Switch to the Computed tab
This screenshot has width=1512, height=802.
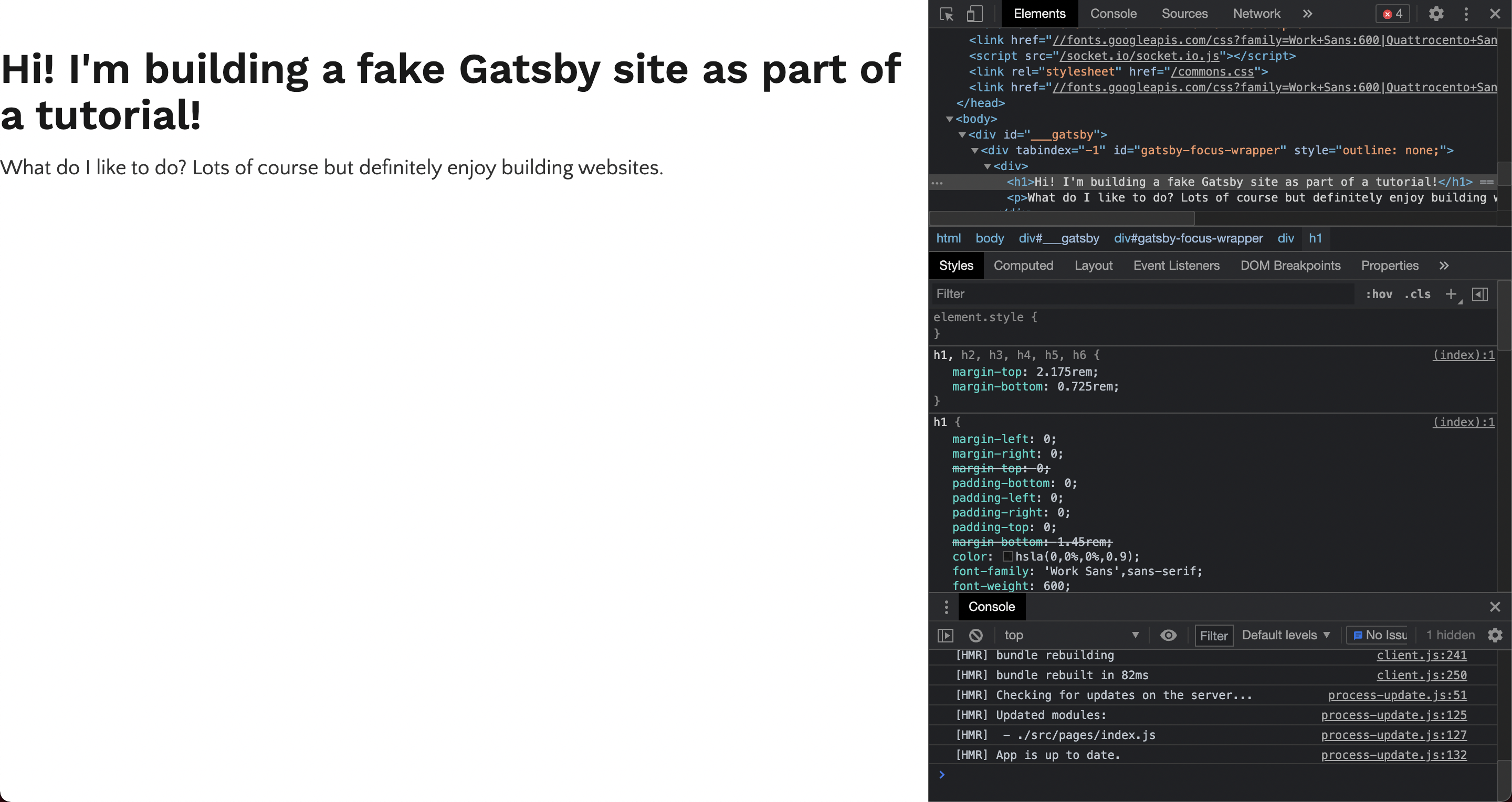coord(1024,265)
